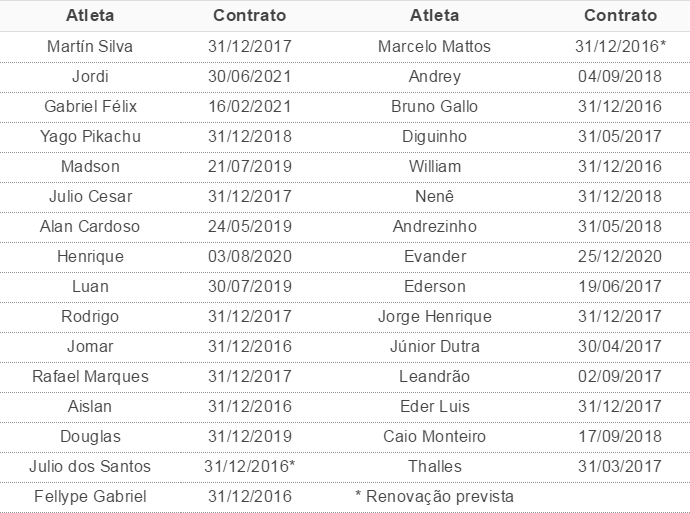The image size is (690, 513).
Task: Click the Martín Silva athlete cell
Action: point(90,46)
